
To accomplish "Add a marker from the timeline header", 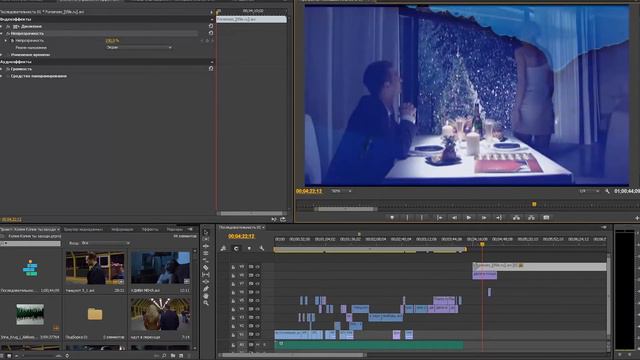I will tap(249, 248).
